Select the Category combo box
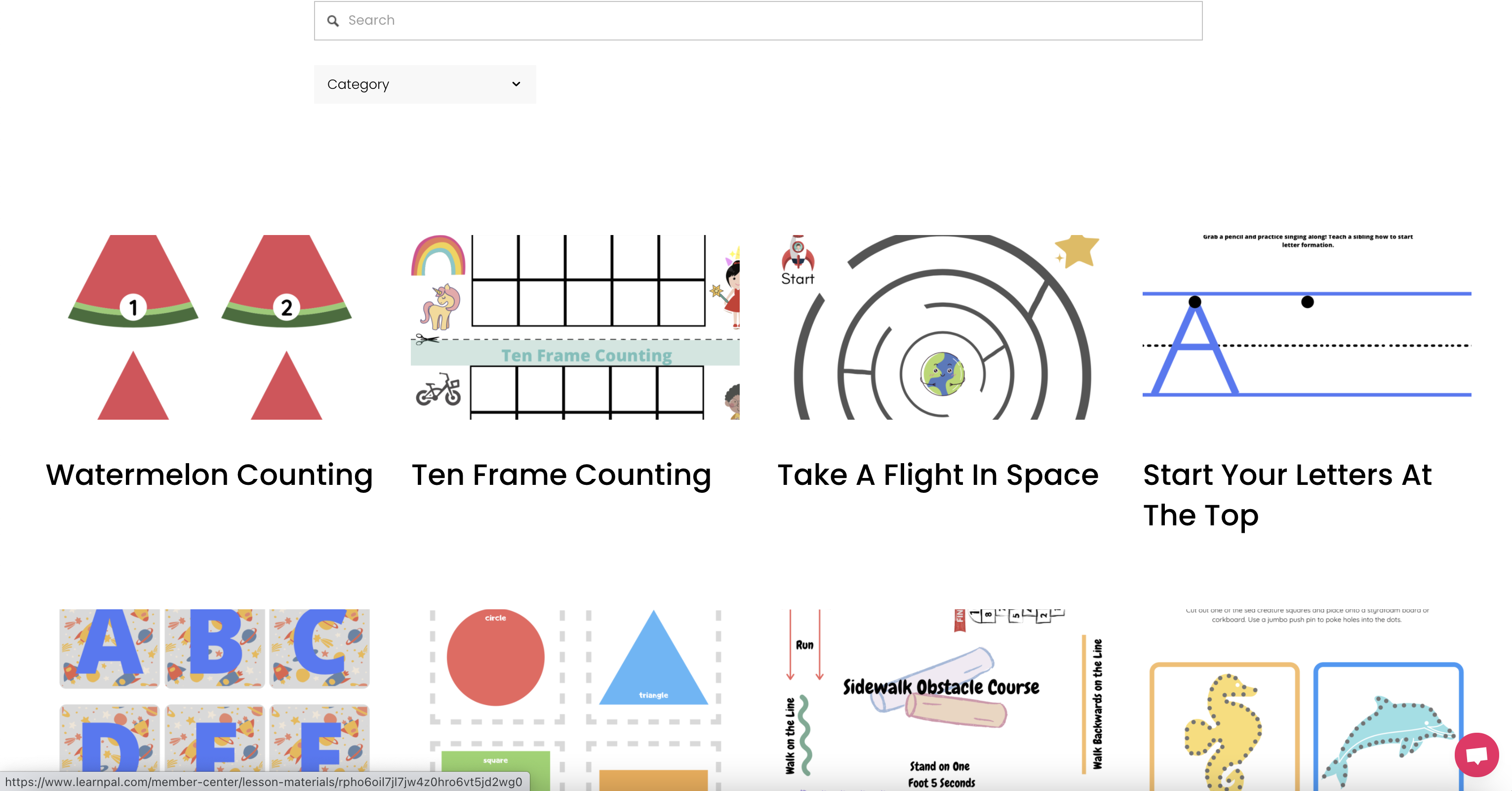 point(424,84)
